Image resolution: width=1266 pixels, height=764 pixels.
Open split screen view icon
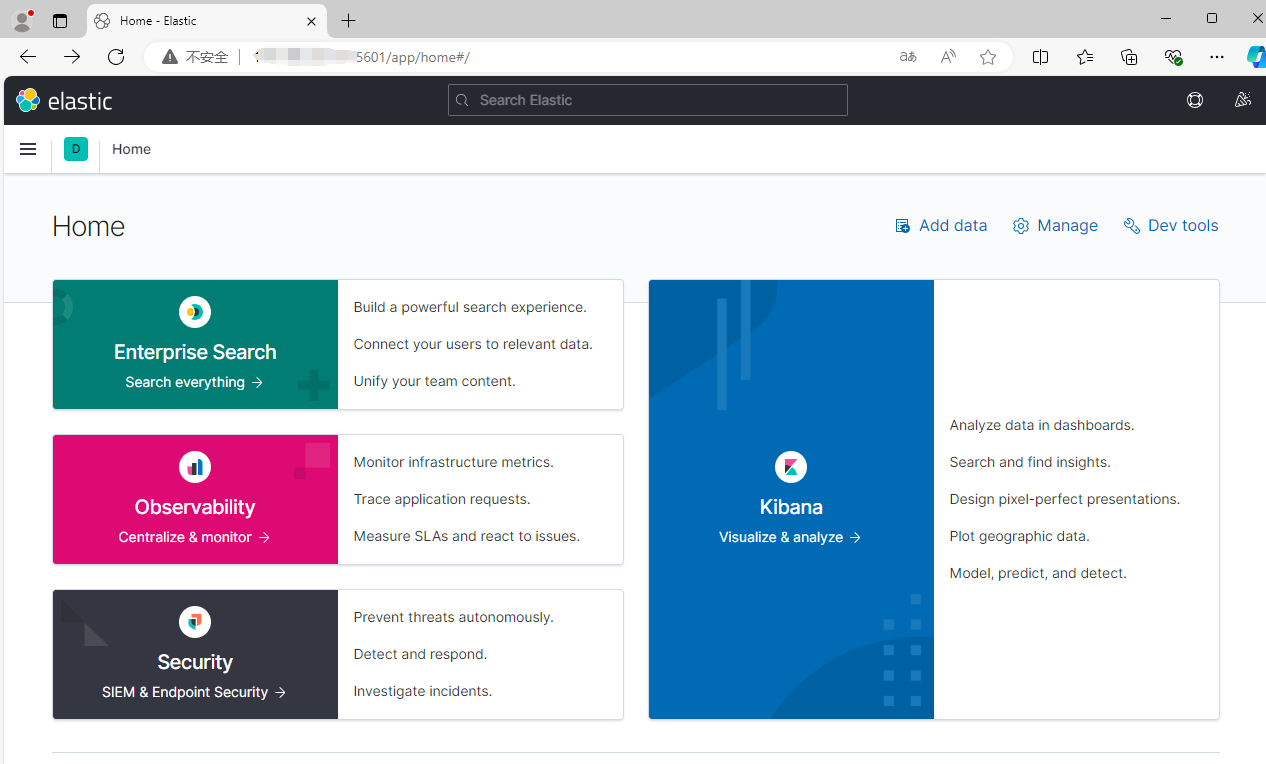coord(1041,57)
